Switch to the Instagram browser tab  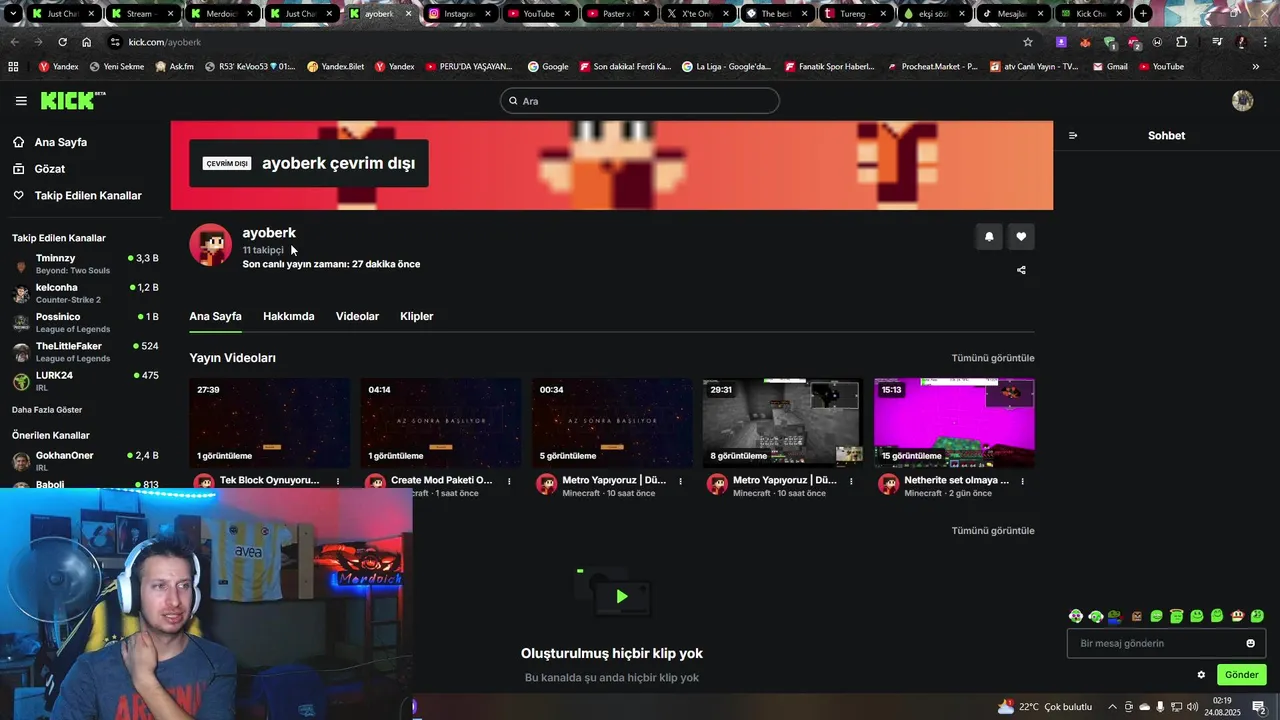click(459, 14)
